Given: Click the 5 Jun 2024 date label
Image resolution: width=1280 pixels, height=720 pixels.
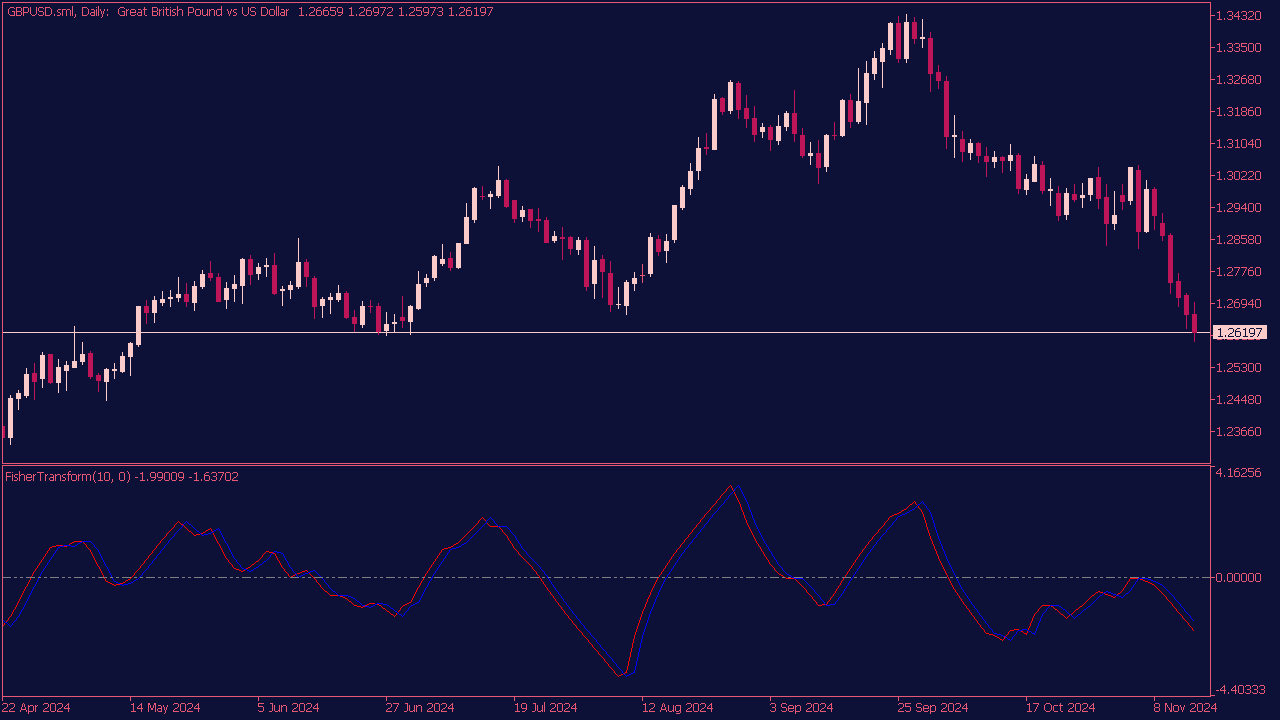Looking at the screenshot, I should tap(288, 708).
